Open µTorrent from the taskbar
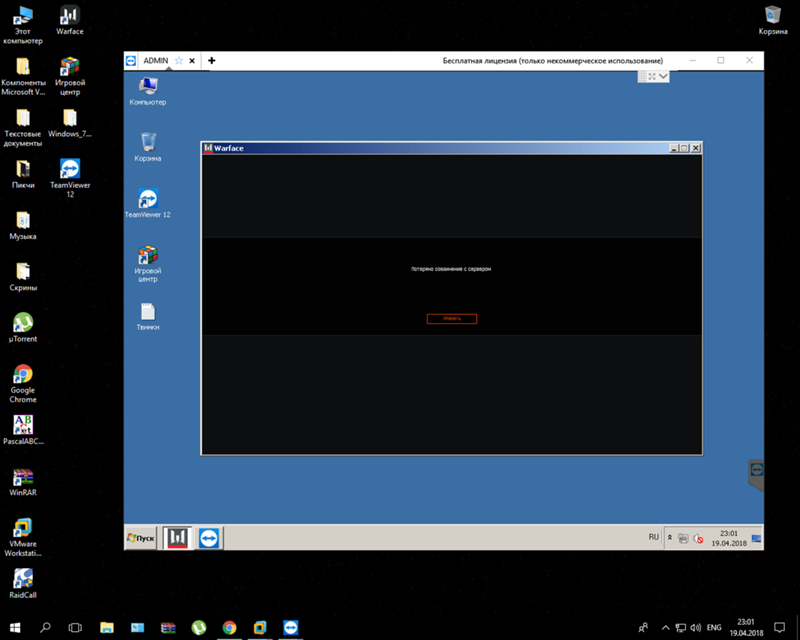 coord(198,627)
